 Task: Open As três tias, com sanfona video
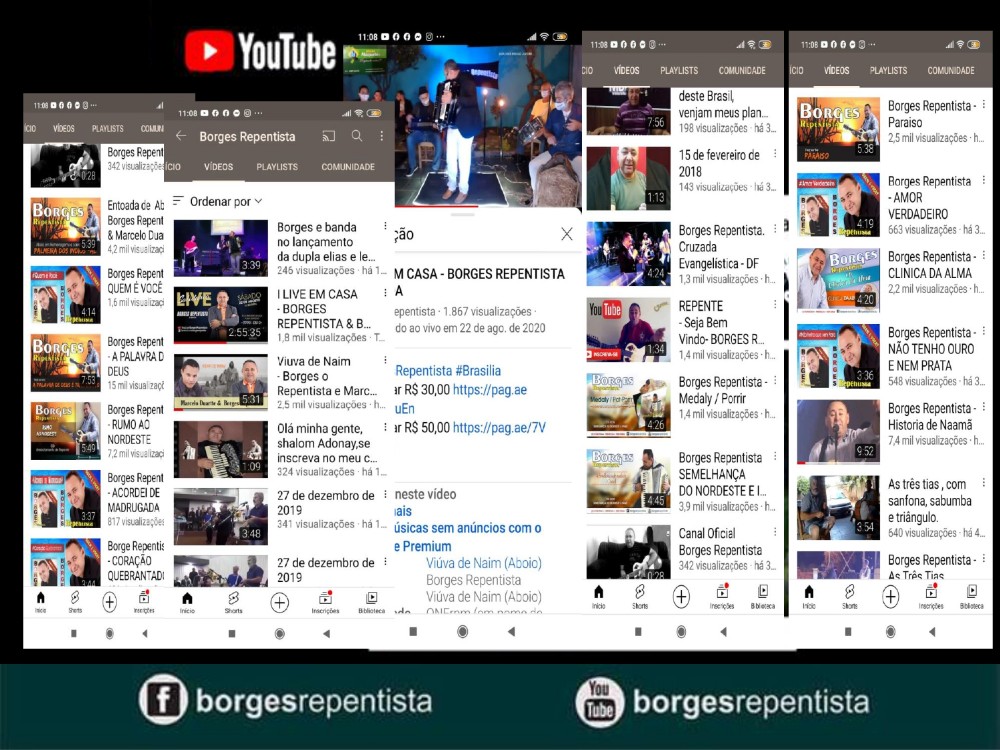tap(929, 501)
